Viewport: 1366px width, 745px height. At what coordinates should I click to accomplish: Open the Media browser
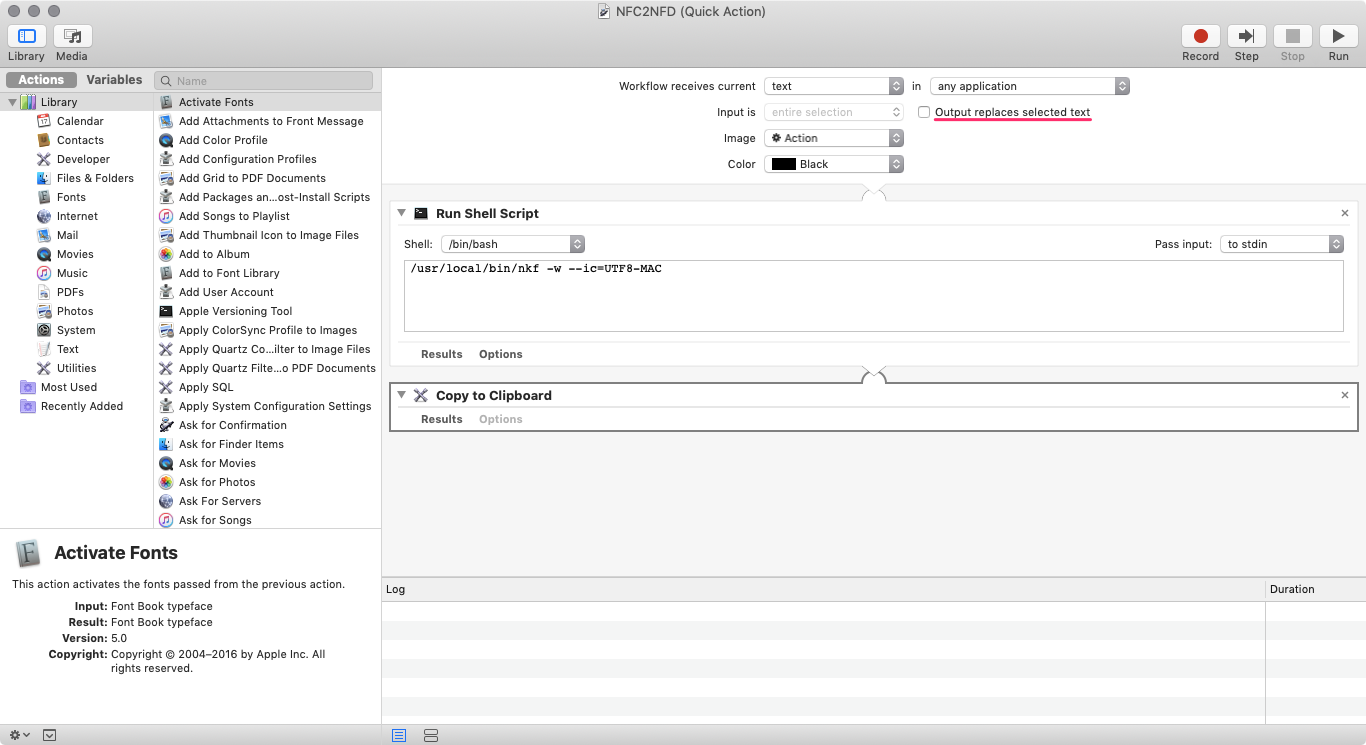[x=72, y=36]
